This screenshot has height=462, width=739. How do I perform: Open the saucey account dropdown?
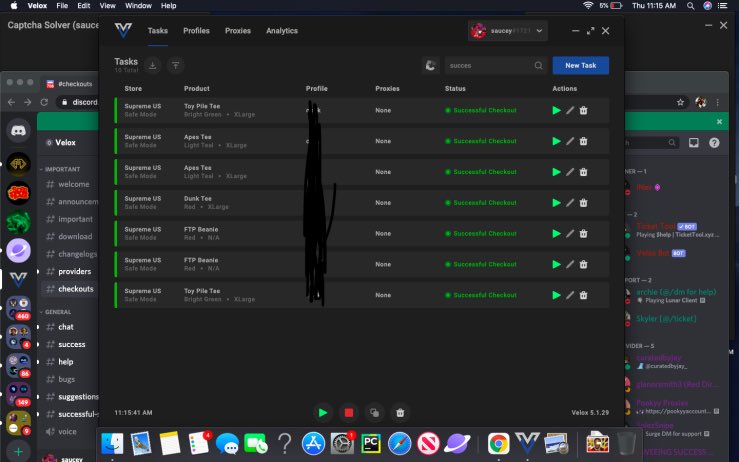[508, 31]
